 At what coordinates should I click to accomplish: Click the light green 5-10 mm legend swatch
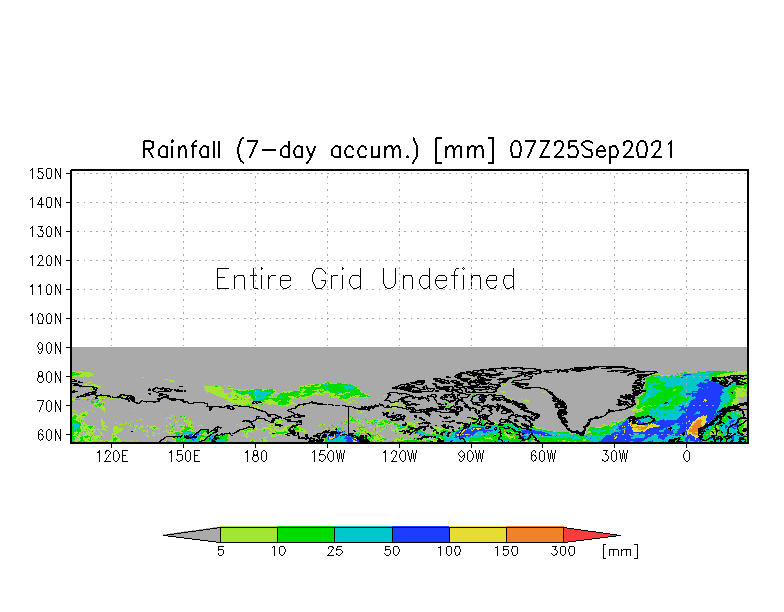(249, 534)
